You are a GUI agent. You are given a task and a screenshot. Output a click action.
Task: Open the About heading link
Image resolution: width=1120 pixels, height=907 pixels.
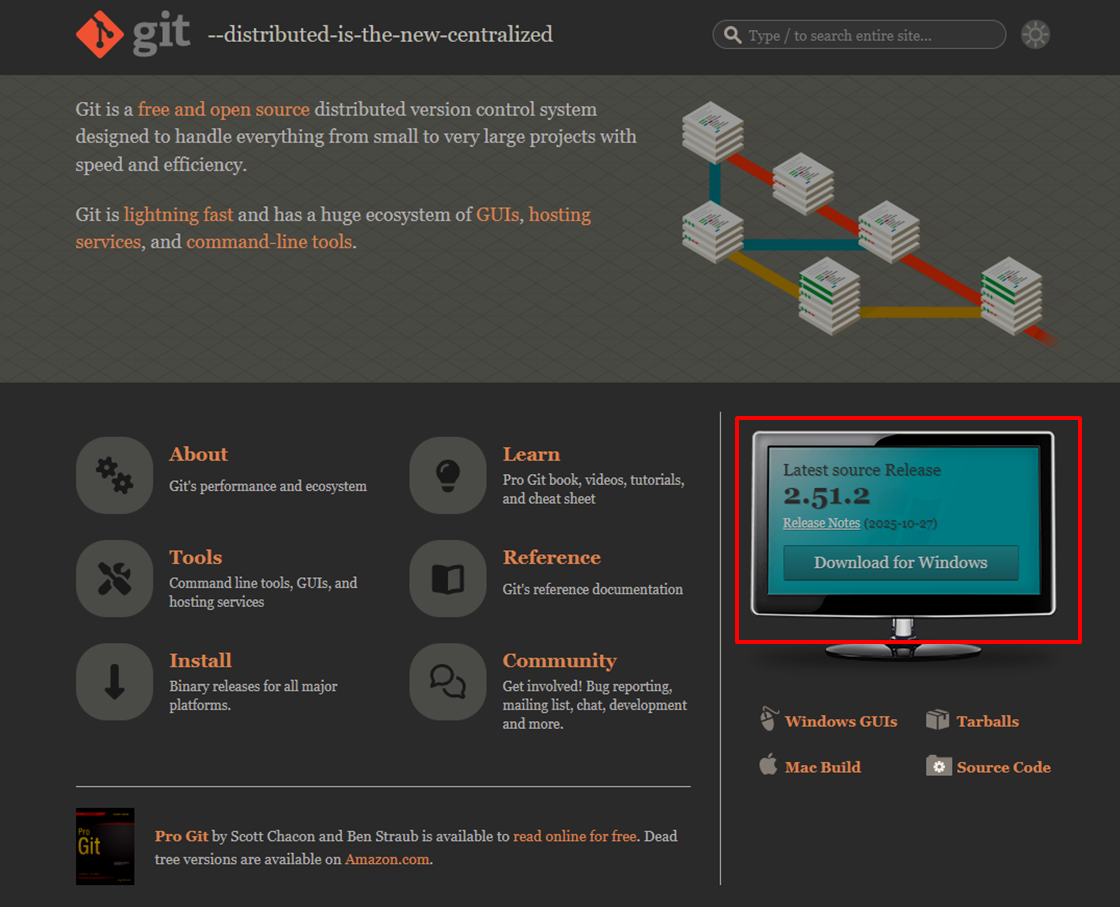pyautogui.click(x=199, y=454)
